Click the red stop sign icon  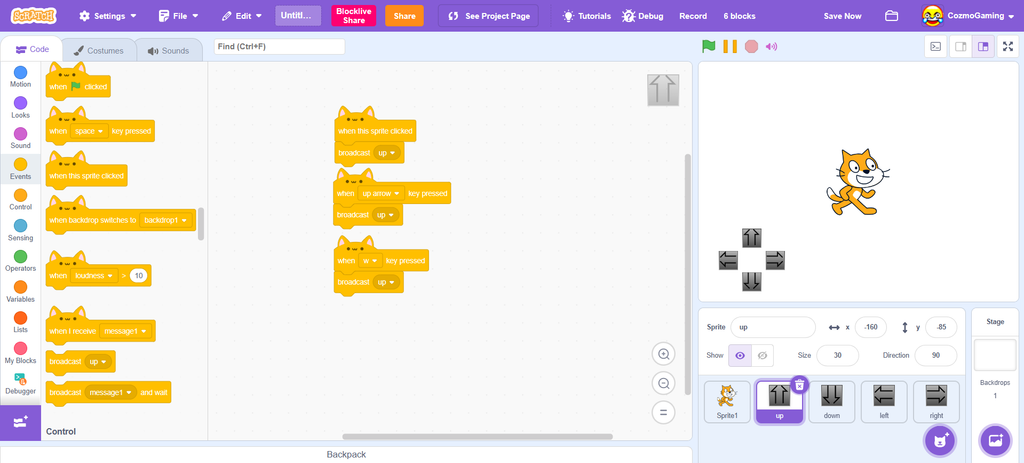point(752,46)
